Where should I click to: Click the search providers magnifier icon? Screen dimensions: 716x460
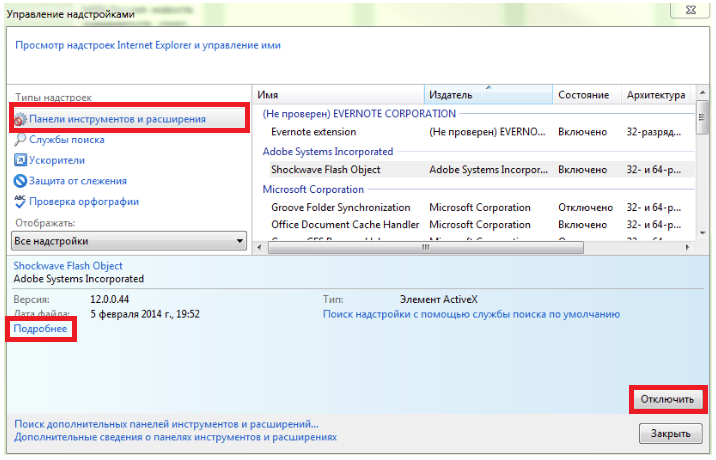(x=20, y=140)
